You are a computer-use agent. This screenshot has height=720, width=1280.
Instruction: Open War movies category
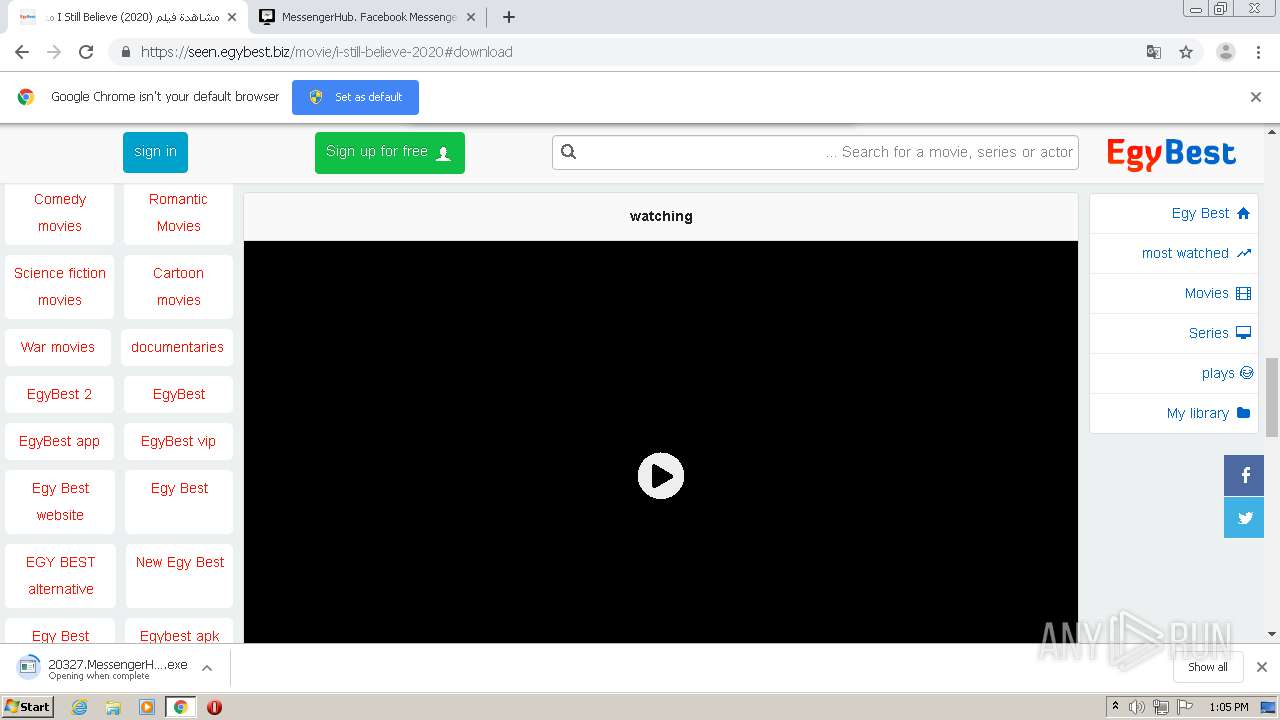tap(58, 347)
